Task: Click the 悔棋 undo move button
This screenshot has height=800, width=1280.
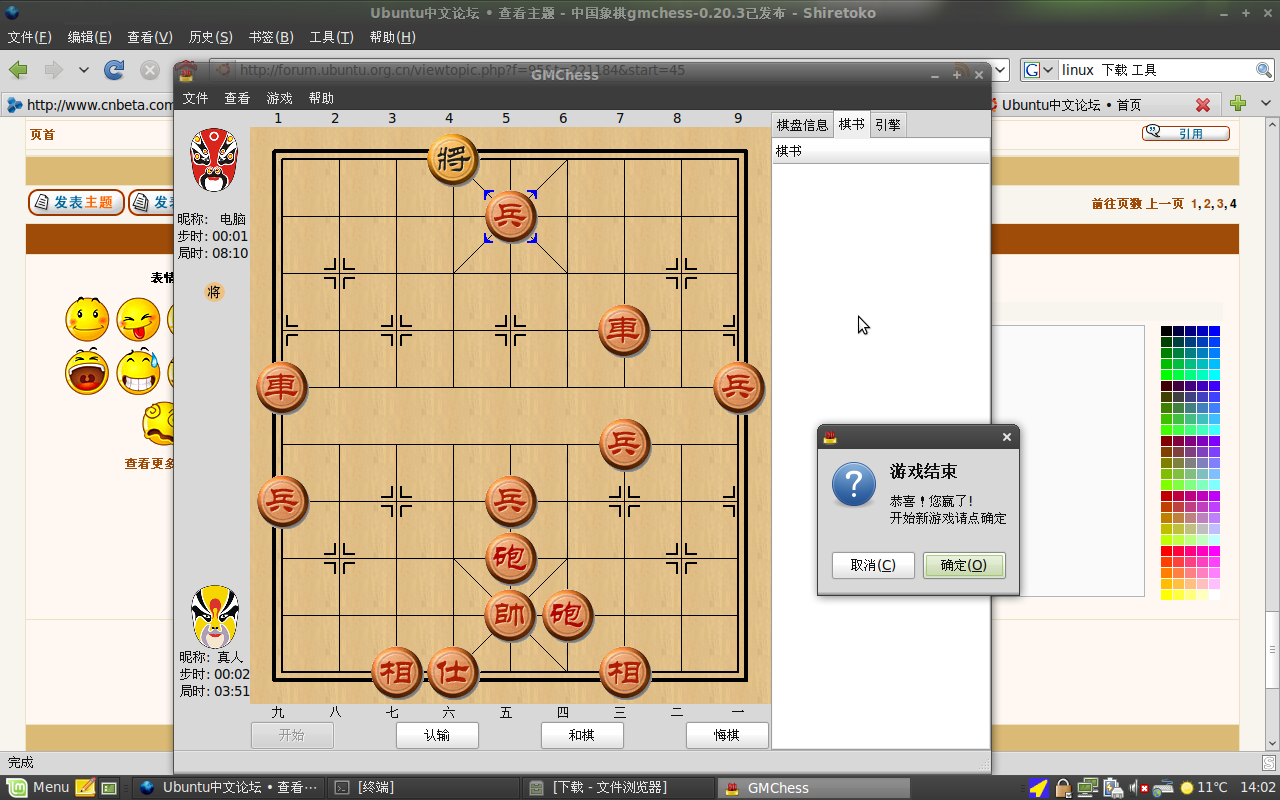Action: (727, 735)
